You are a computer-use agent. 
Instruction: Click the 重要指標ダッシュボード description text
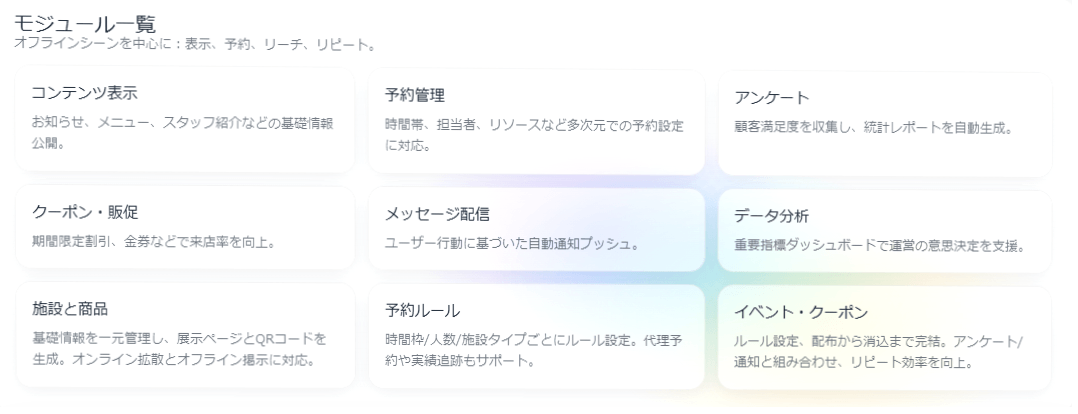[878, 244]
